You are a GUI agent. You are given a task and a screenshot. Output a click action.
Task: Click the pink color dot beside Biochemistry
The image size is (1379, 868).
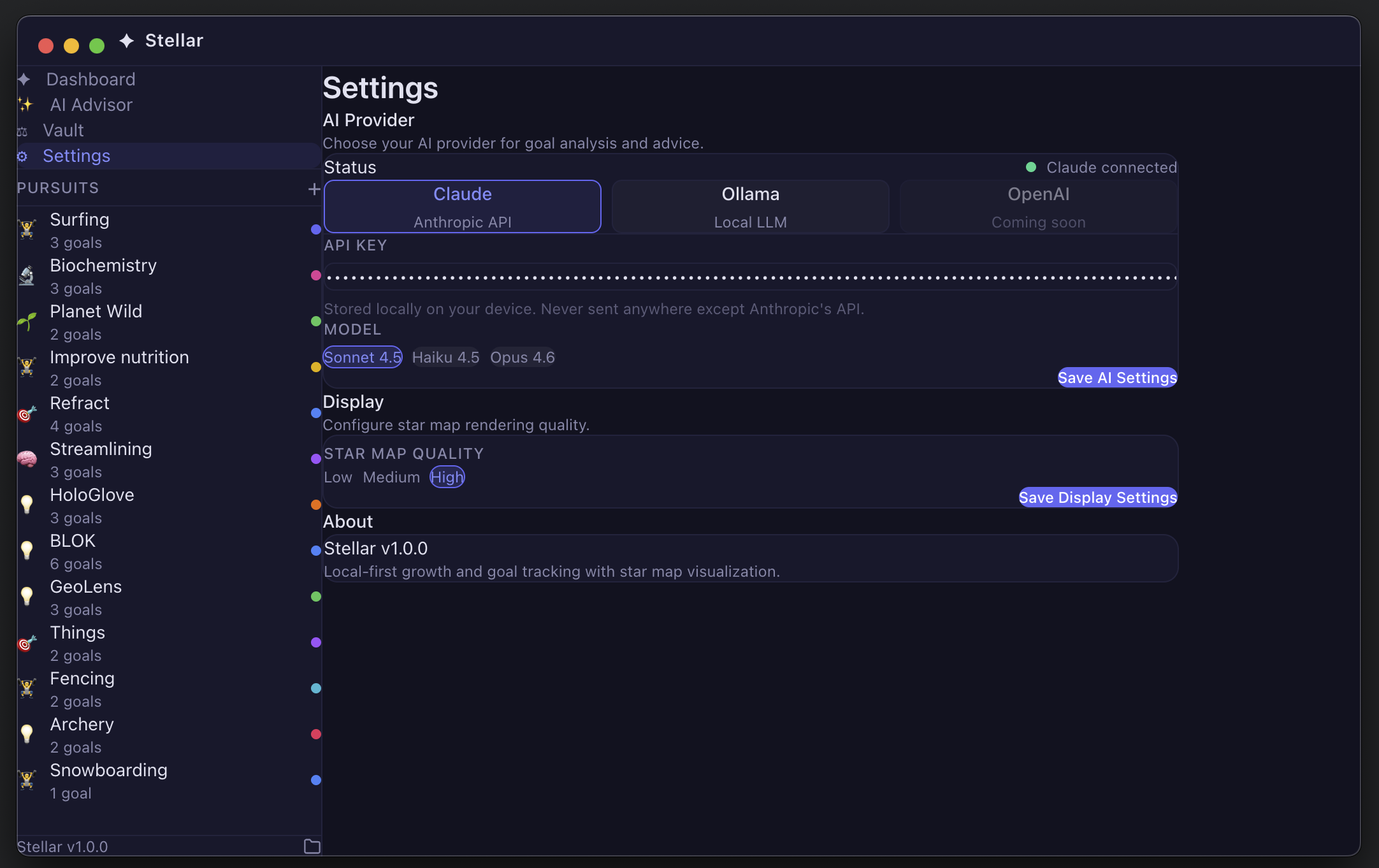point(315,275)
